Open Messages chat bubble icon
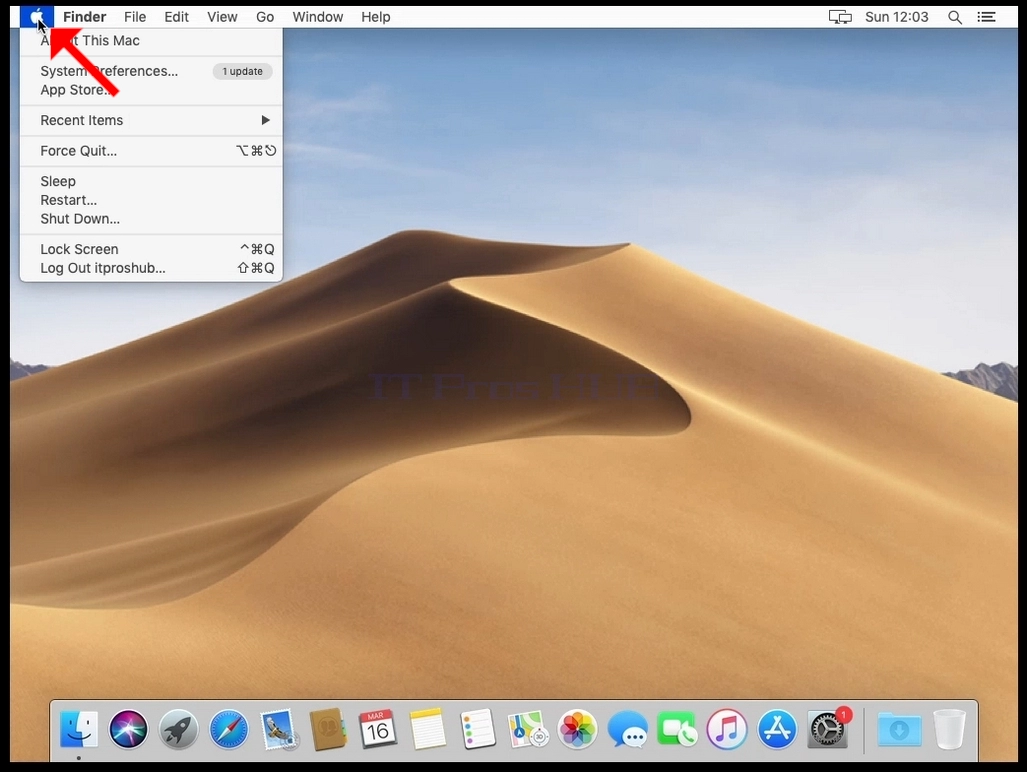This screenshot has width=1027, height=772. point(627,729)
